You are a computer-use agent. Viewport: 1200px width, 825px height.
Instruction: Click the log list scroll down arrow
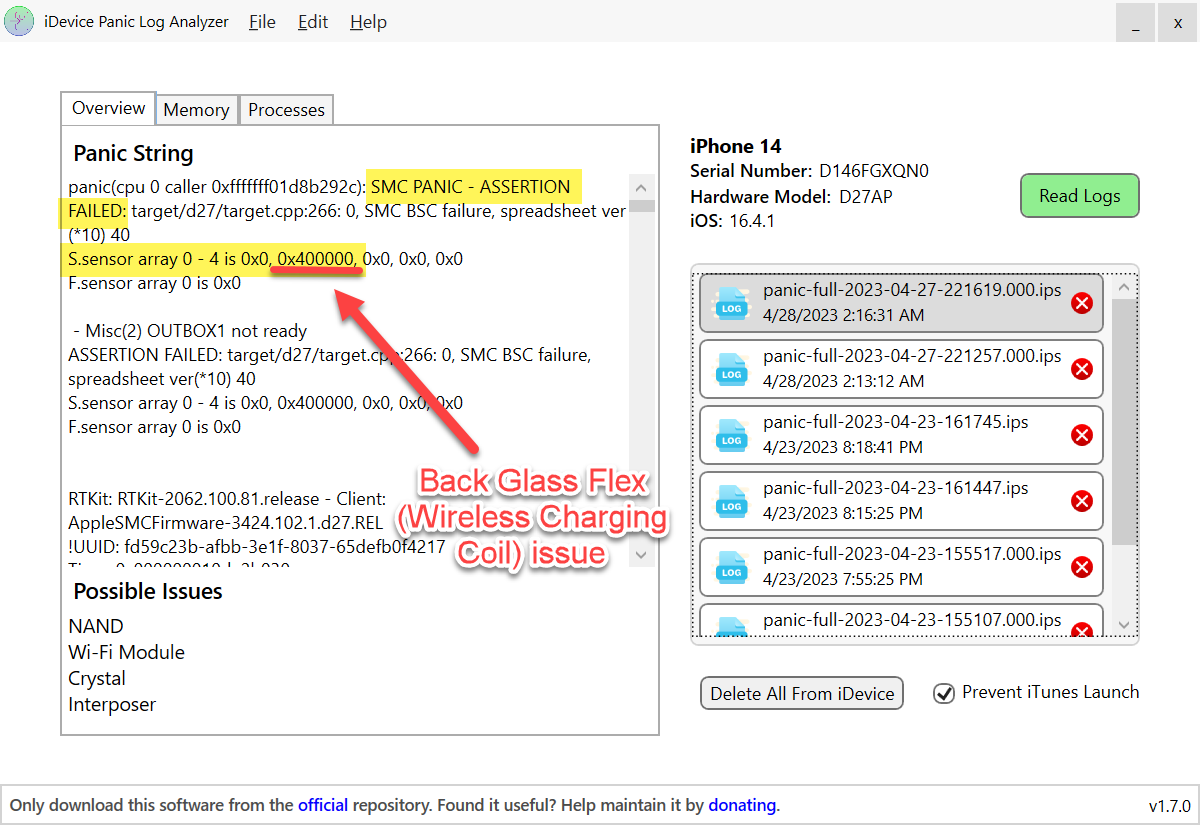pyautogui.click(x=1123, y=624)
